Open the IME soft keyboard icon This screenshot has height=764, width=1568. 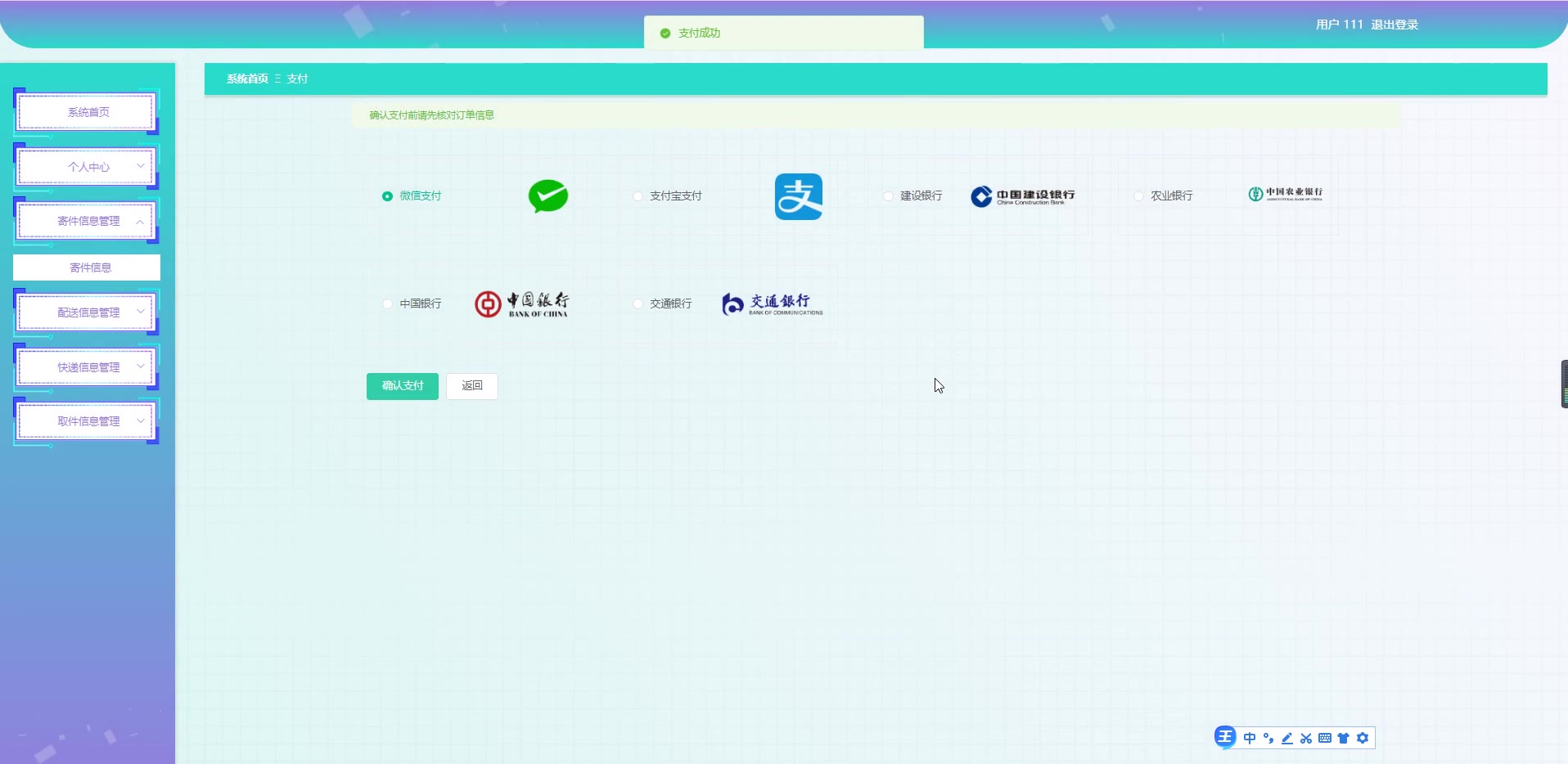[x=1325, y=738]
